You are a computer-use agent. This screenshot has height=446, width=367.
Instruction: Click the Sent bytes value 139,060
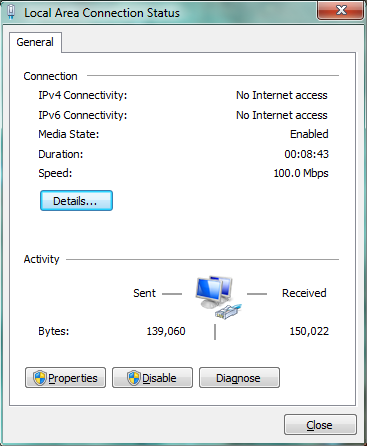click(x=166, y=331)
